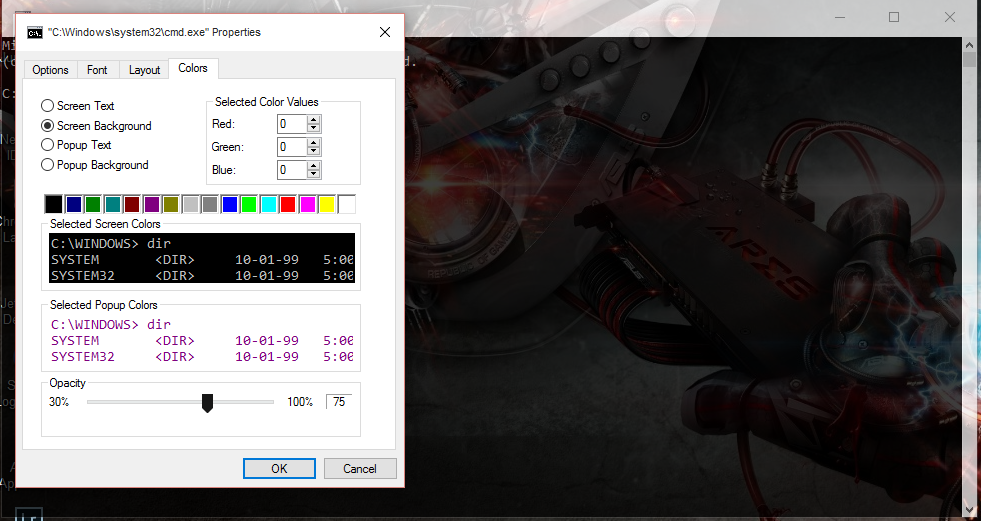Screen dimensions: 981x521
Task: Pick the bright green color swatch
Action: (x=249, y=204)
